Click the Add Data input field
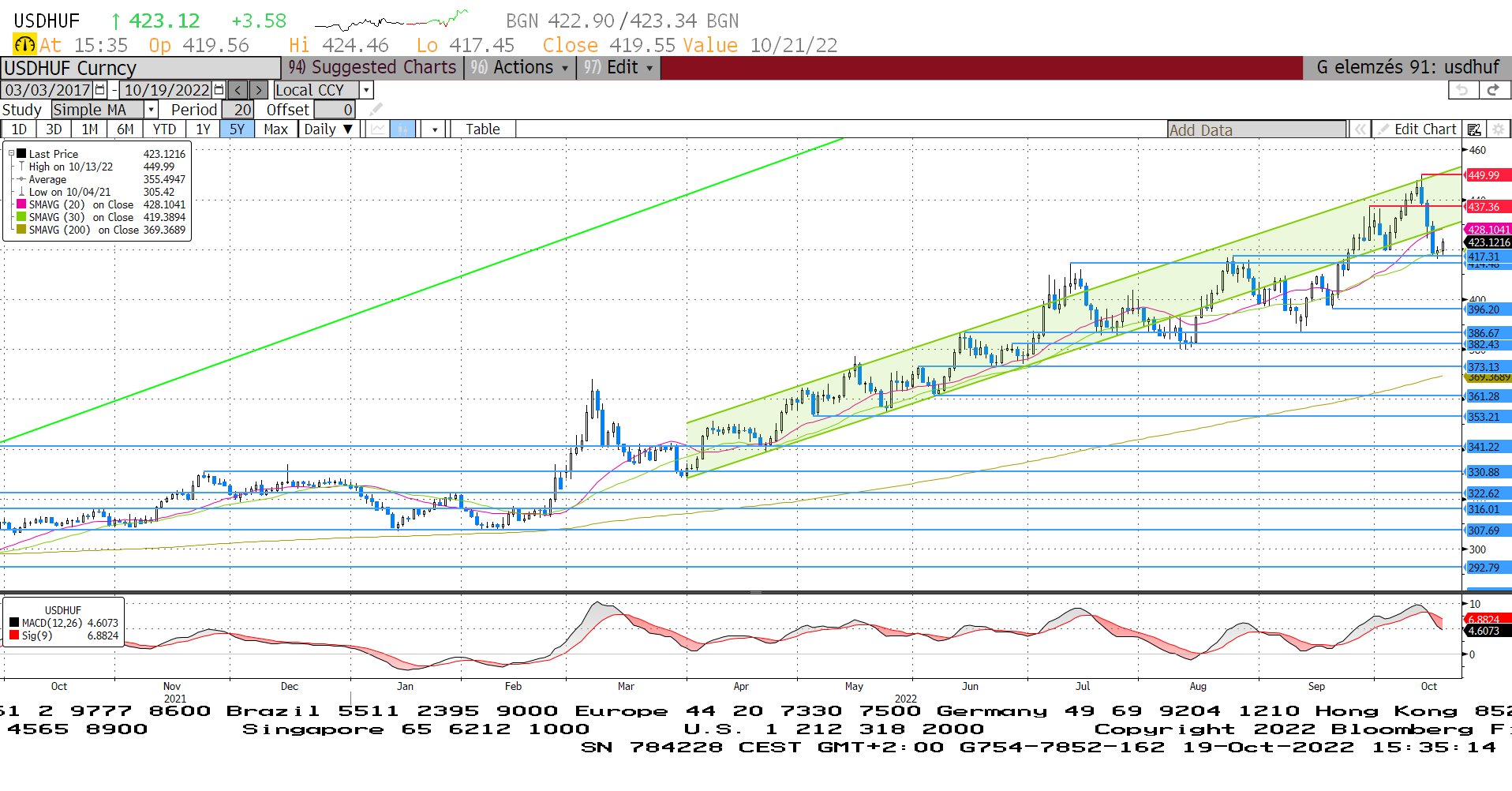The width and height of the screenshot is (1512, 791). coord(1256,129)
